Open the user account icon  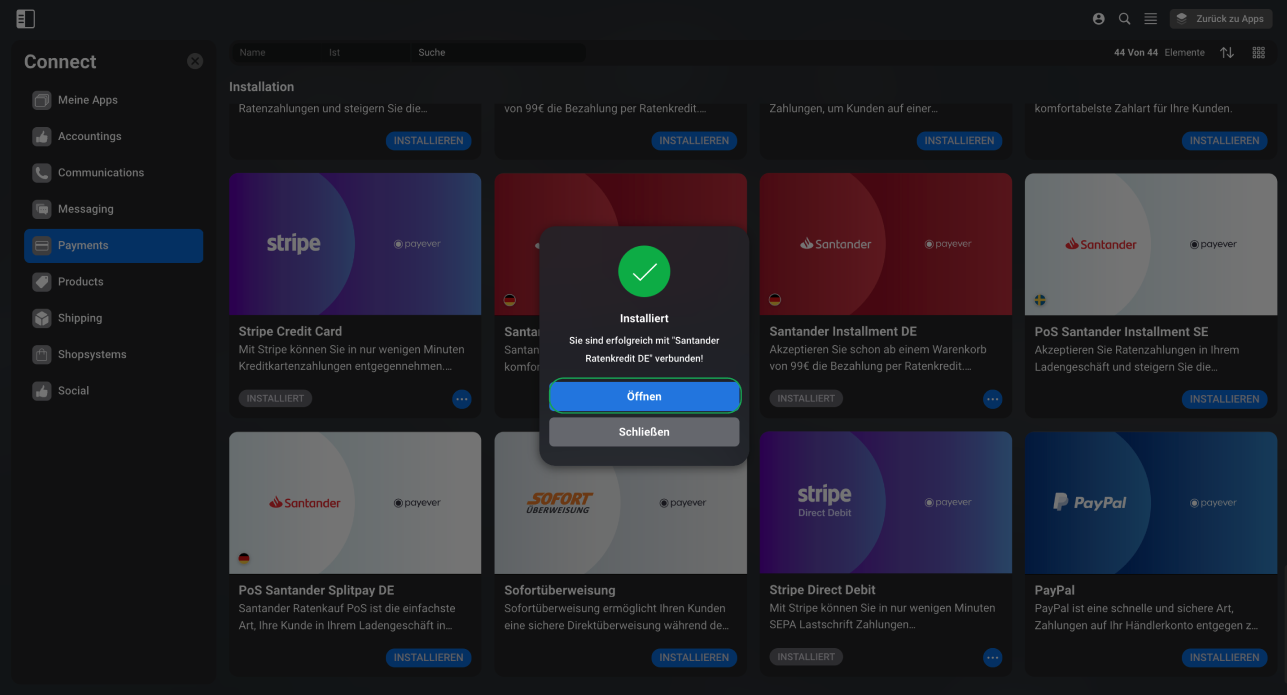1099,19
